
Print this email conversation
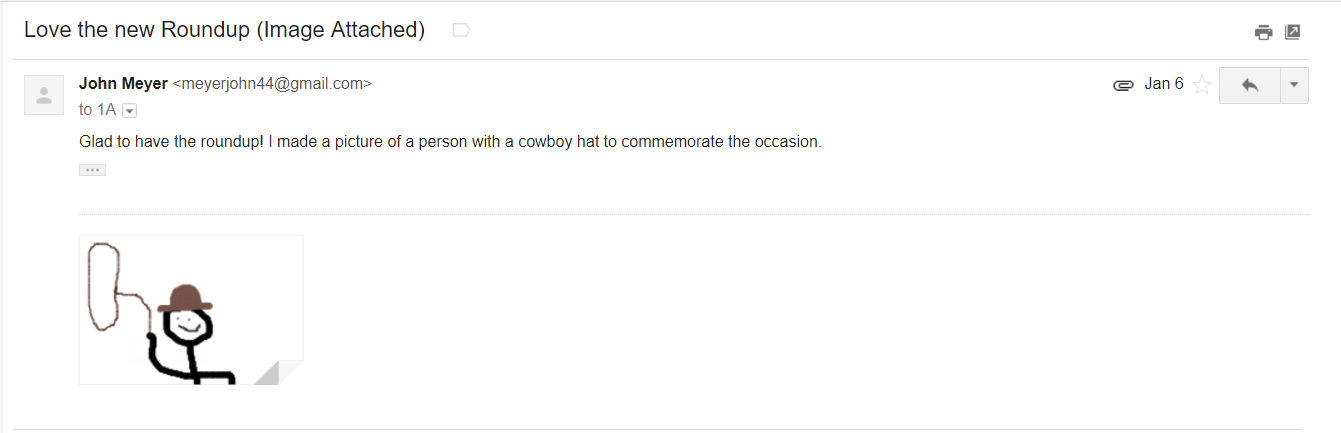click(1264, 32)
